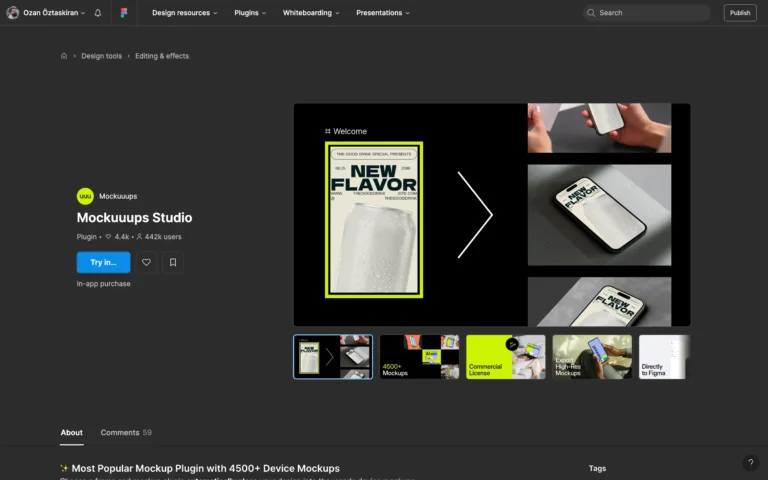Expand the Plugins menu
Viewport: 768px width, 480px height.
250,13
